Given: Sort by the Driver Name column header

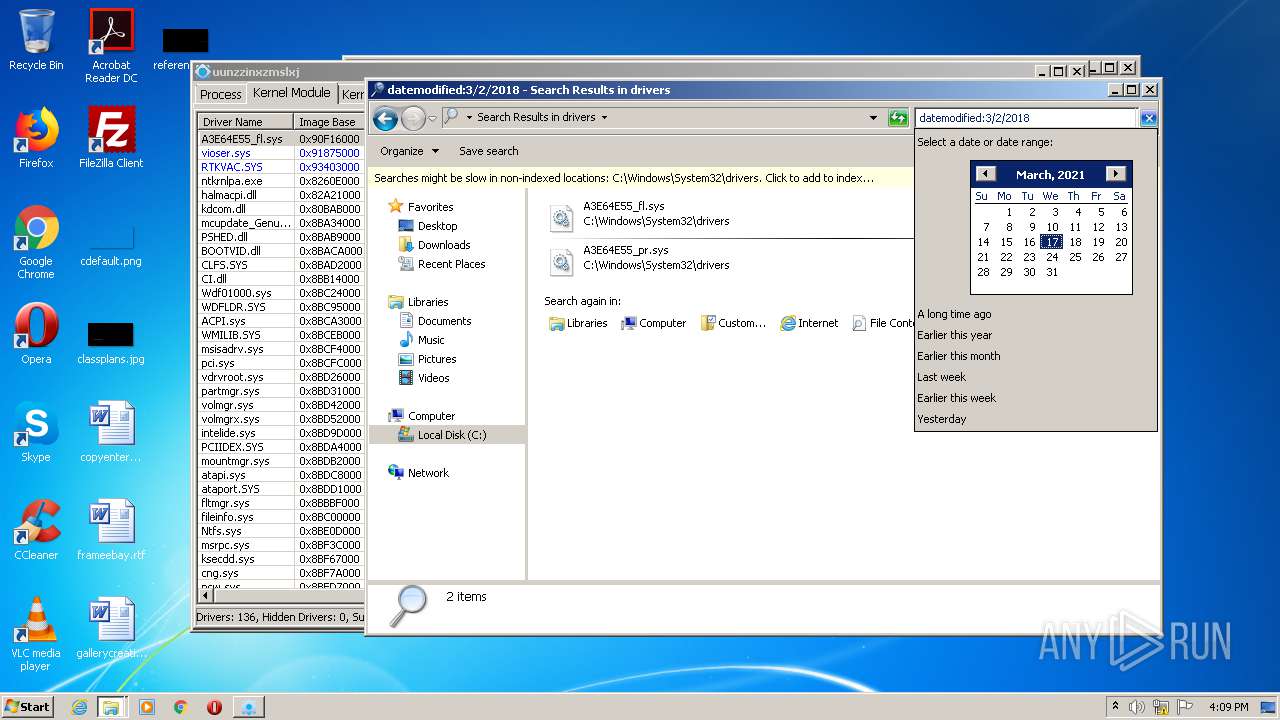Looking at the screenshot, I should pyautogui.click(x=246, y=122).
